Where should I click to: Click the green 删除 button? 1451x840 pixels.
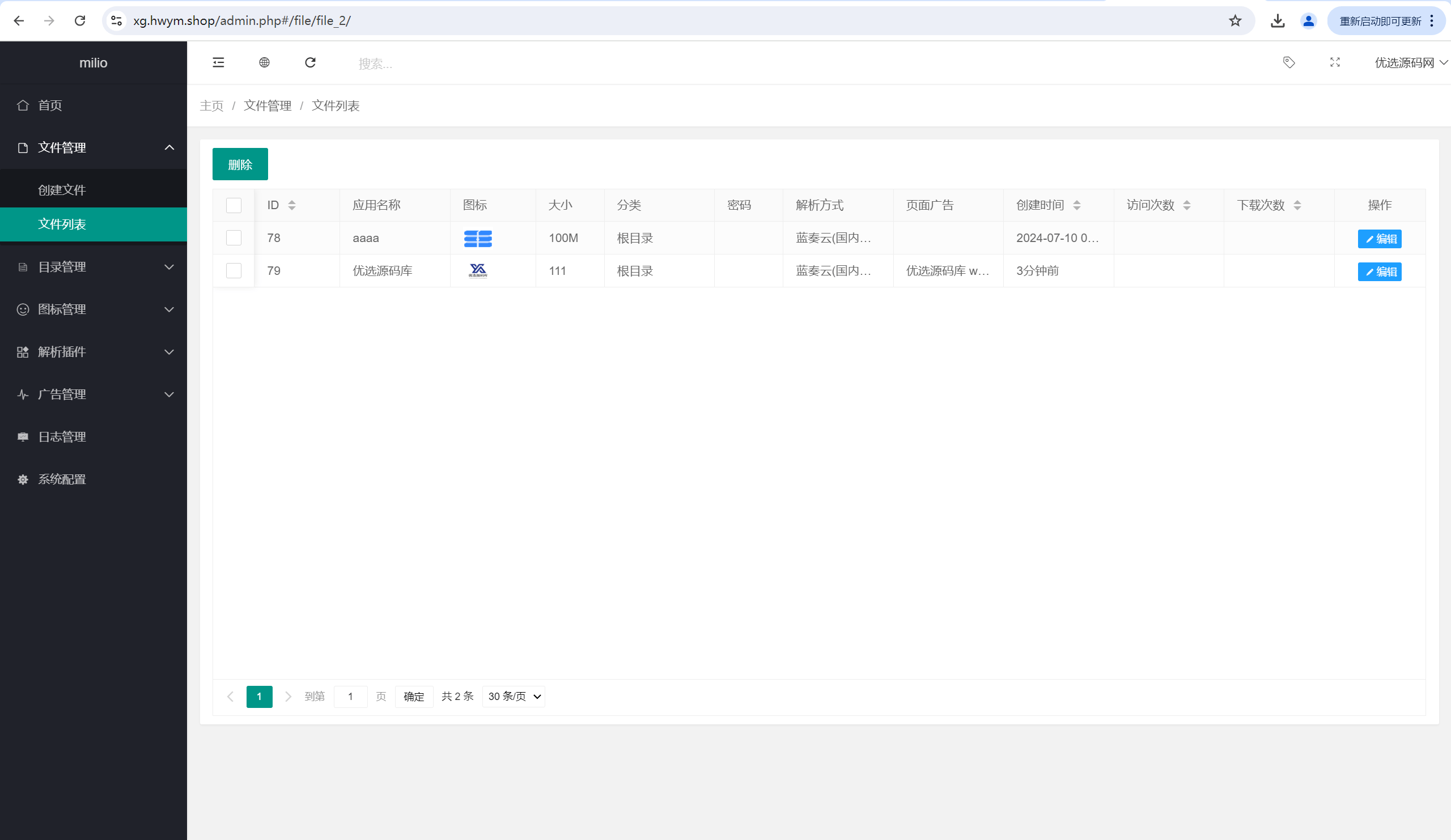click(240, 164)
